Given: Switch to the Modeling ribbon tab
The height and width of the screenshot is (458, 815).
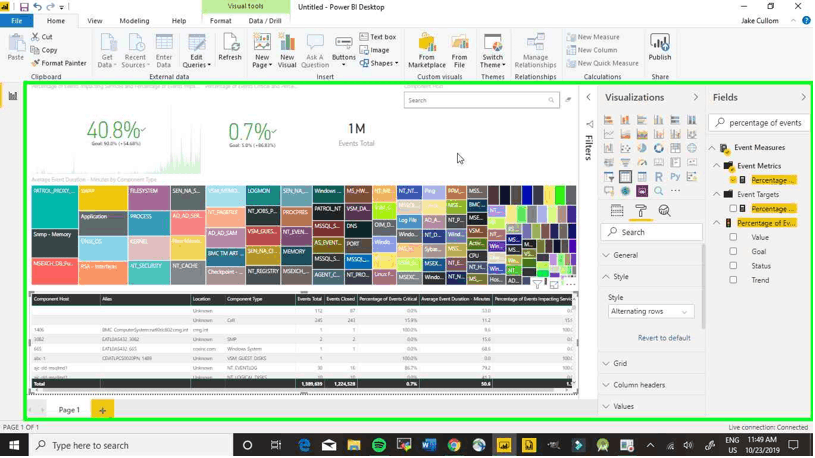Looking at the screenshot, I should (134, 21).
